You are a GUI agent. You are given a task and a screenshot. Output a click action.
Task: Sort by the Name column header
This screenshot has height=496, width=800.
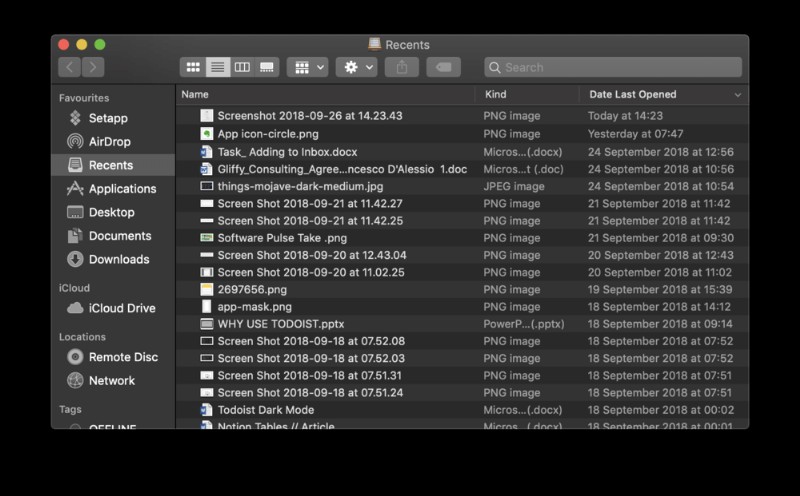pyautogui.click(x=195, y=94)
